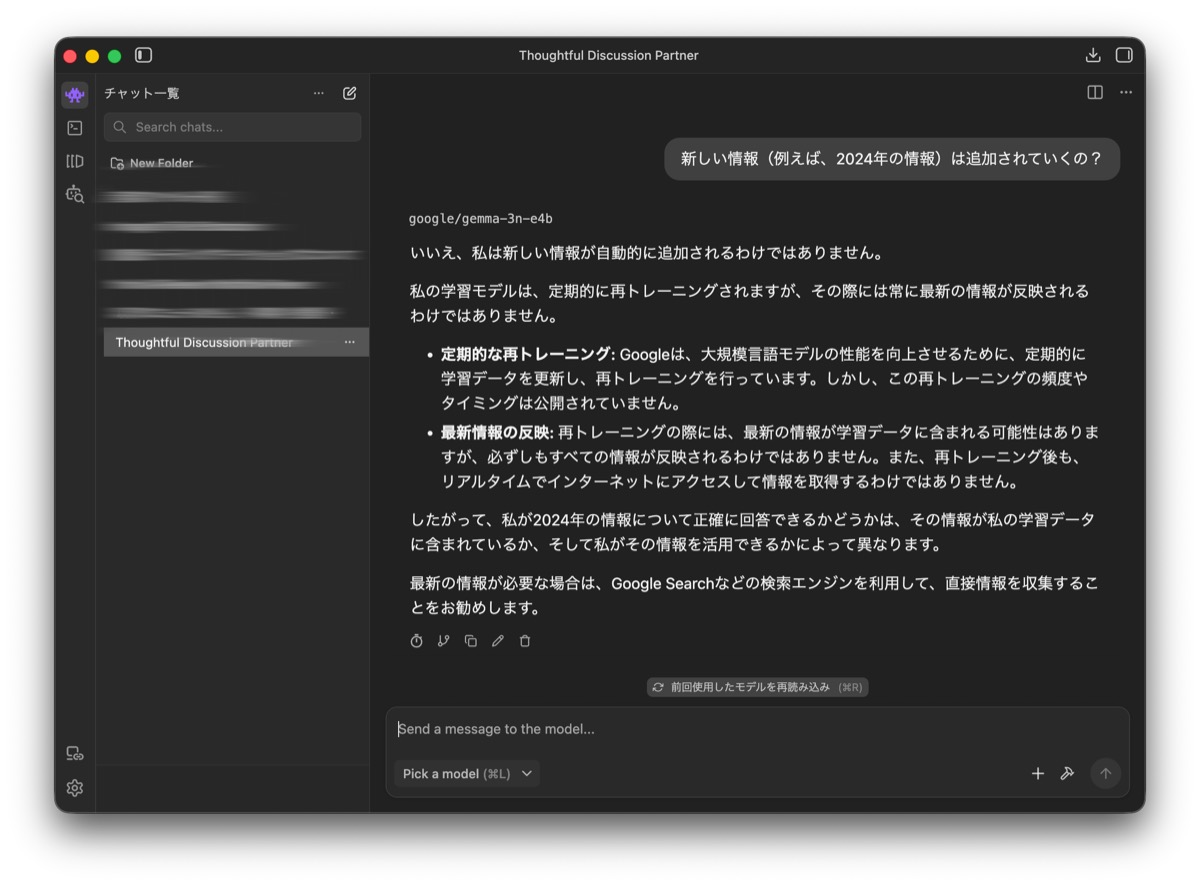The height and width of the screenshot is (885, 1200).
Task: Open the My Models library icon
Action: (x=74, y=161)
